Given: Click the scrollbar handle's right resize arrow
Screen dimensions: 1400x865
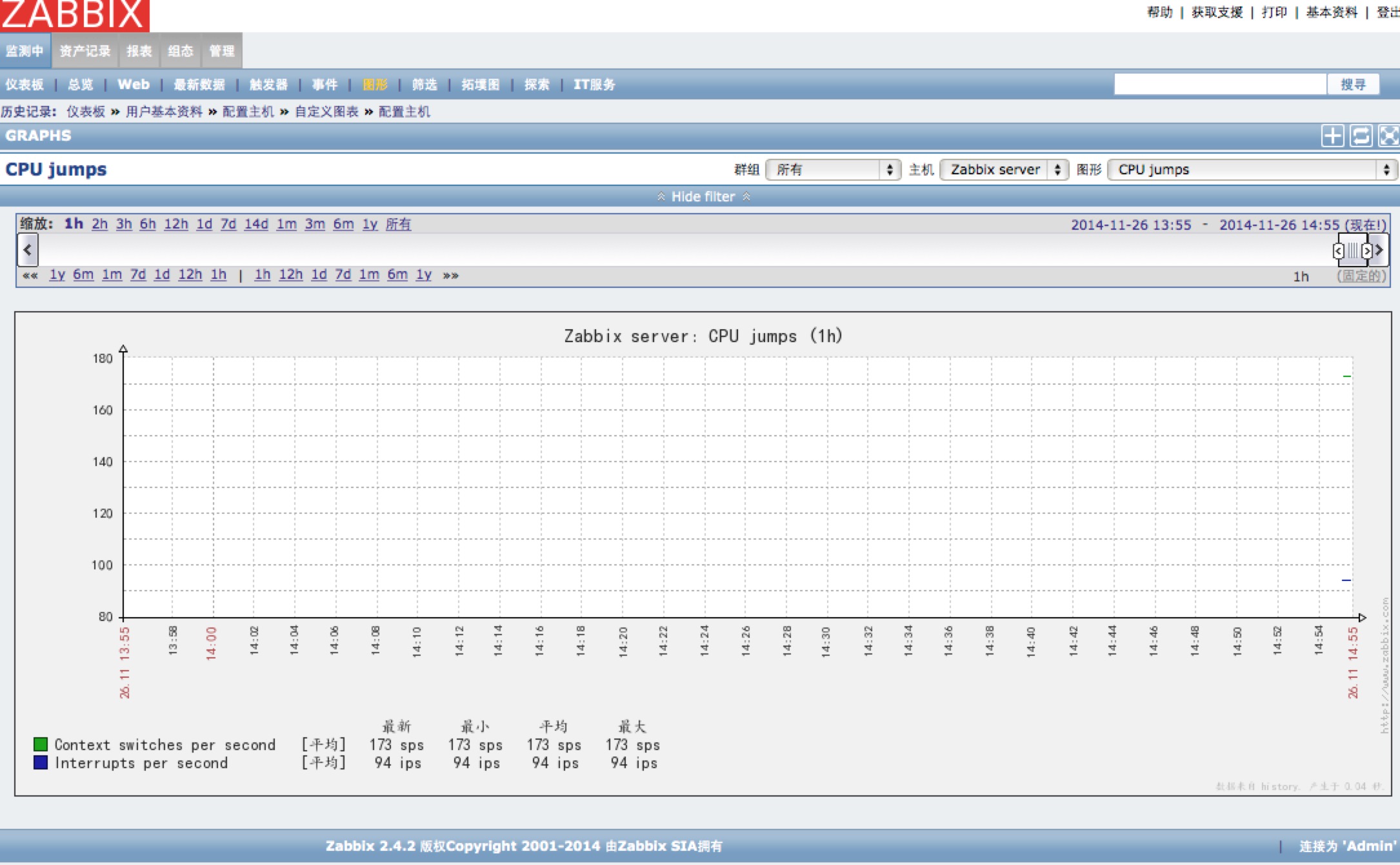Looking at the screenshot, I should (1366, 251).
